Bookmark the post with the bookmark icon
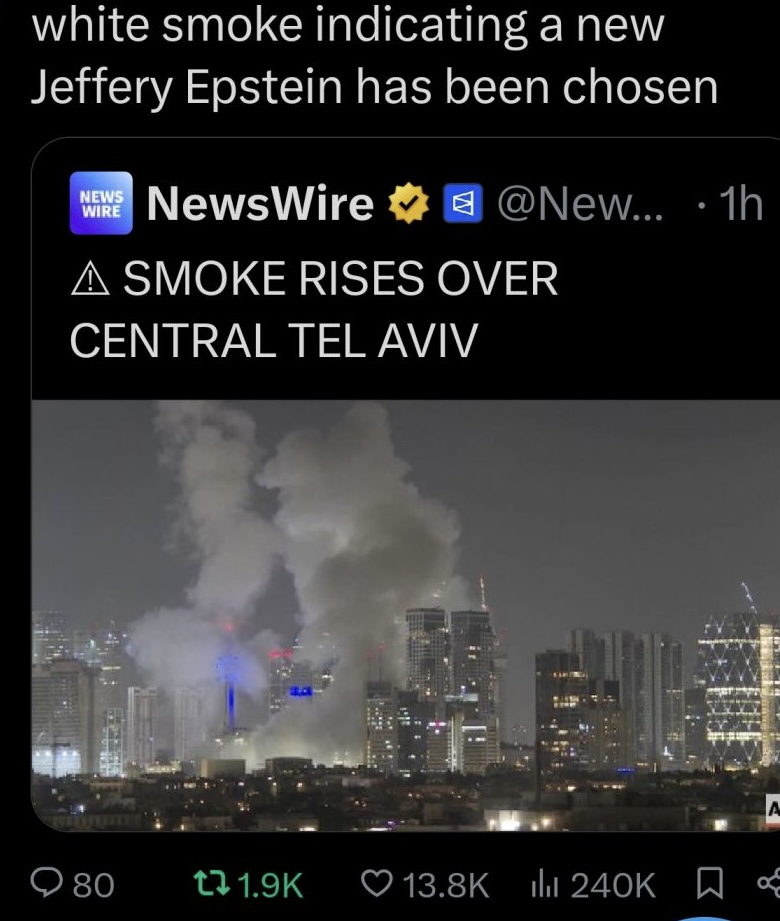 pos(708,885)
